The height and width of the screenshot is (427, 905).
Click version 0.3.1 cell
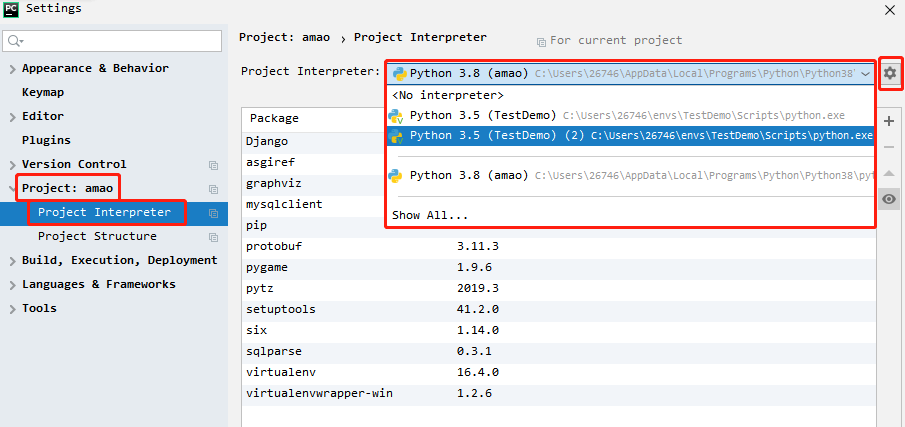[x=474, y=351]
